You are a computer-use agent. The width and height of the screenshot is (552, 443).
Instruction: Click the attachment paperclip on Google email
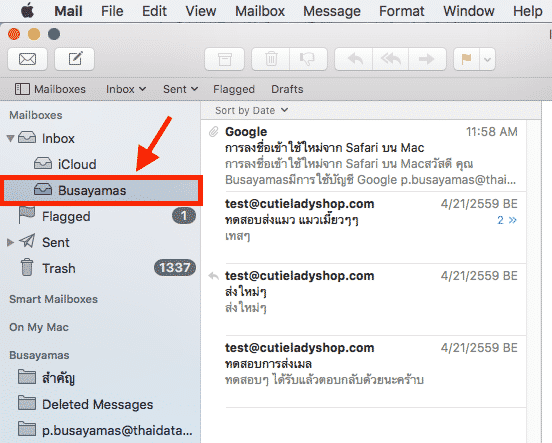[213, 132]
